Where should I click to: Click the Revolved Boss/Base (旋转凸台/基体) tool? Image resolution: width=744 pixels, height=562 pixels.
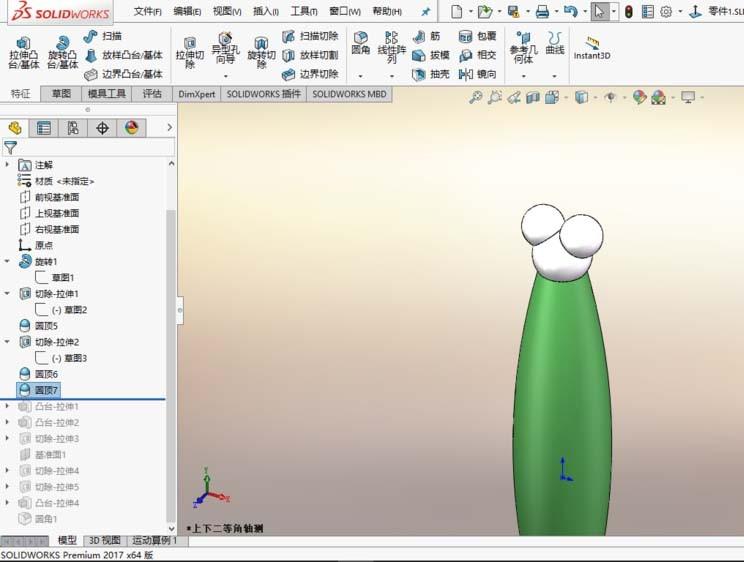(63, 53)
